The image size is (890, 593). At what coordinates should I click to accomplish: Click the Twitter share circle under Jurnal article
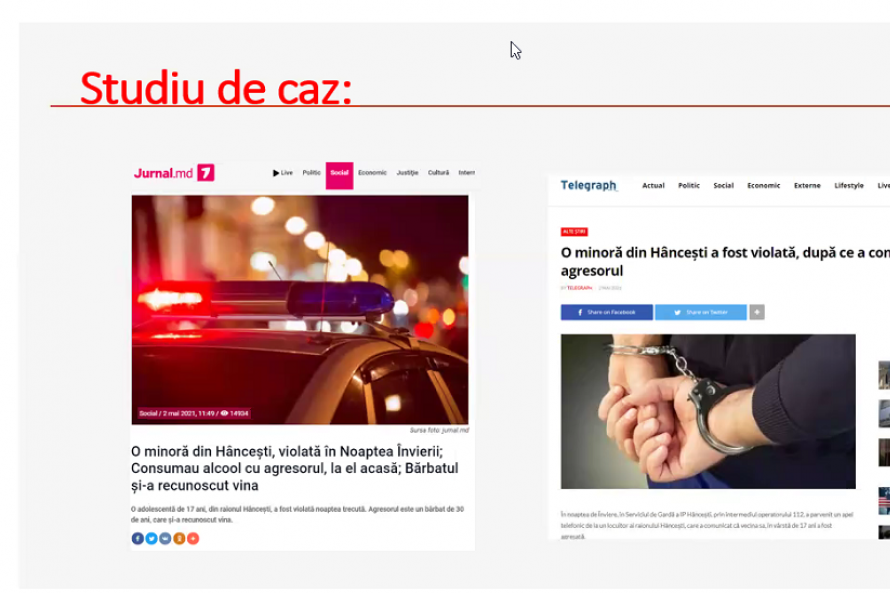(152, 538)
